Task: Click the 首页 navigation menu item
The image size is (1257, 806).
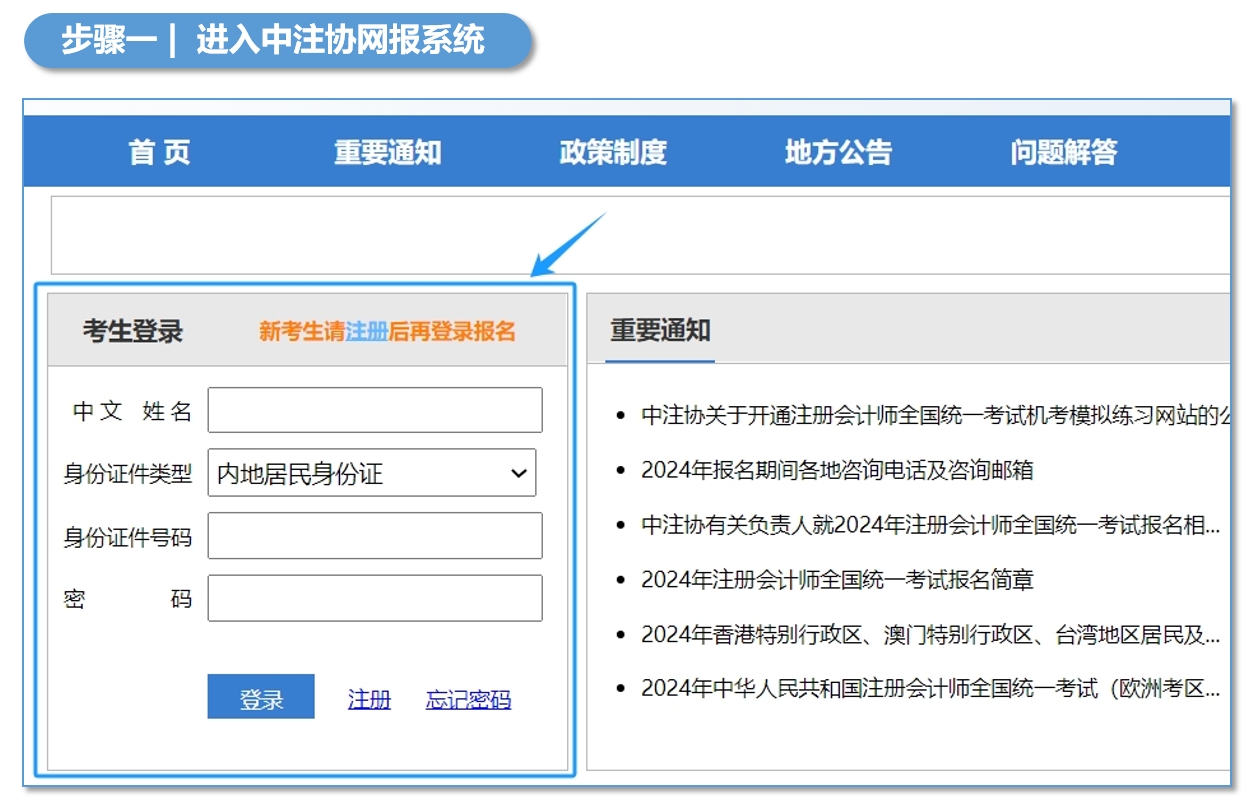Action: 159,153
